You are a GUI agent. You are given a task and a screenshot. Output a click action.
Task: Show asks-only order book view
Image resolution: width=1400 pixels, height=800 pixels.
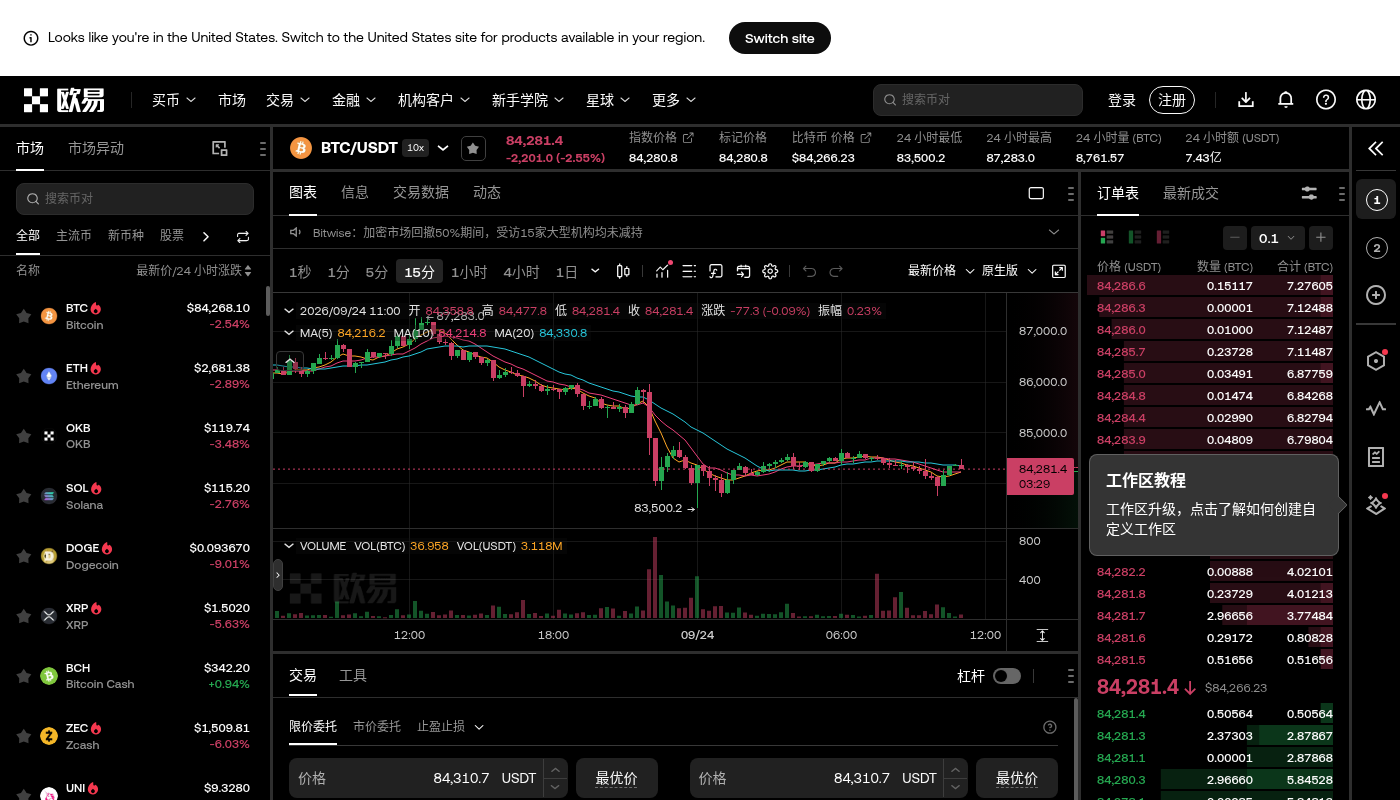coord(1163,237)
